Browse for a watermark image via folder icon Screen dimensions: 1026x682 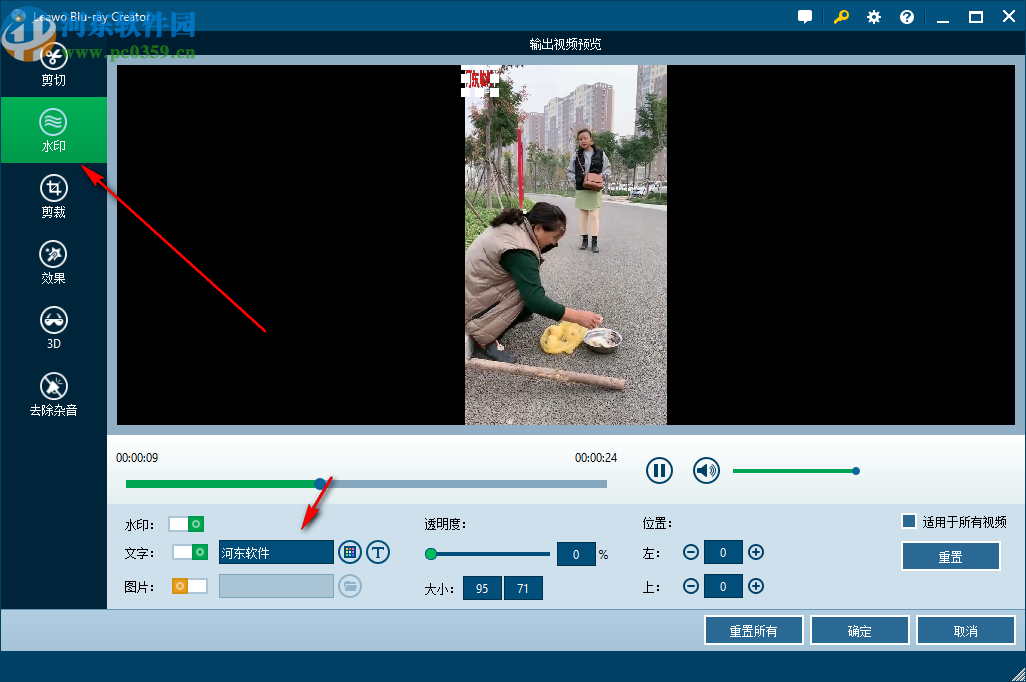point(349,586)
